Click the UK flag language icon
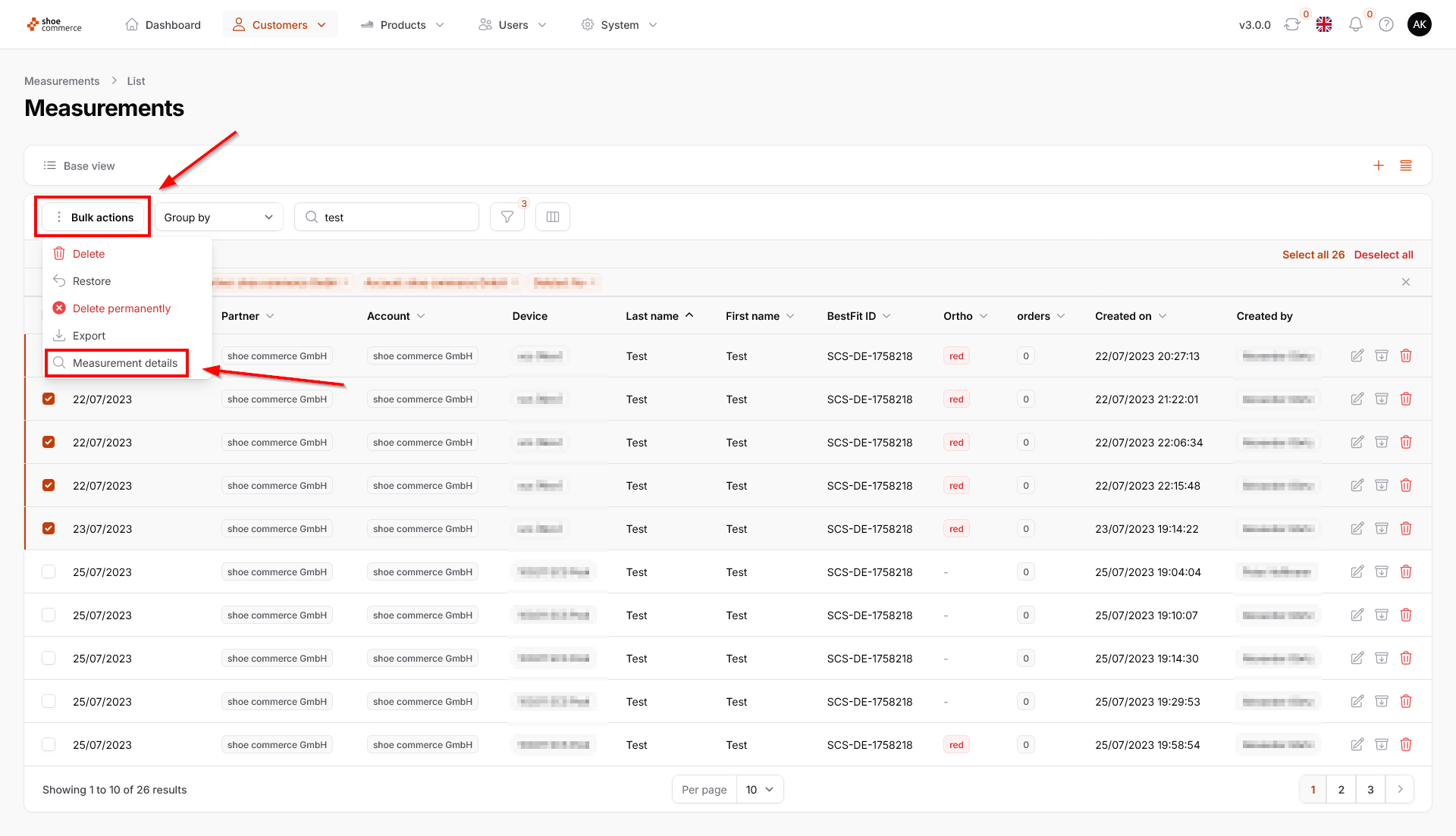 click(x=1324, y=24)
